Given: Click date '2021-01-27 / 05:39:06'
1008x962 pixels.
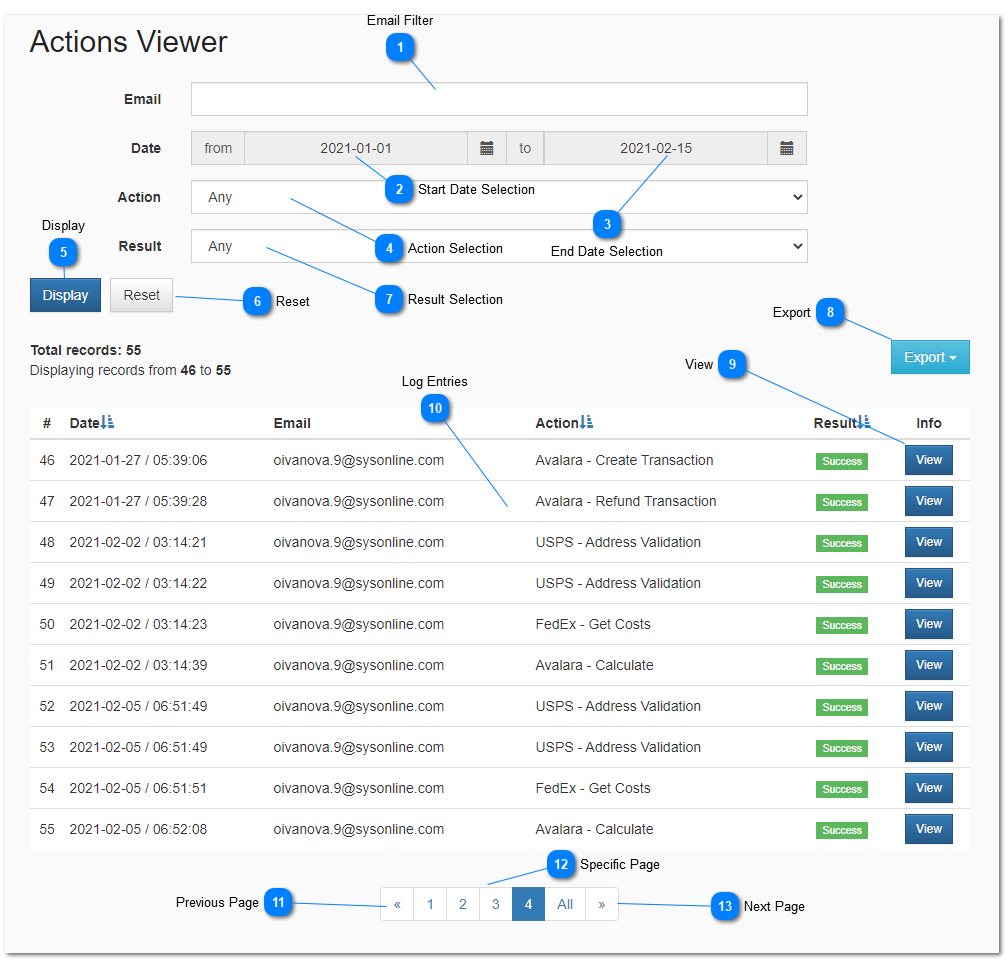Looking at the screenshot, I should coord(138,460).
